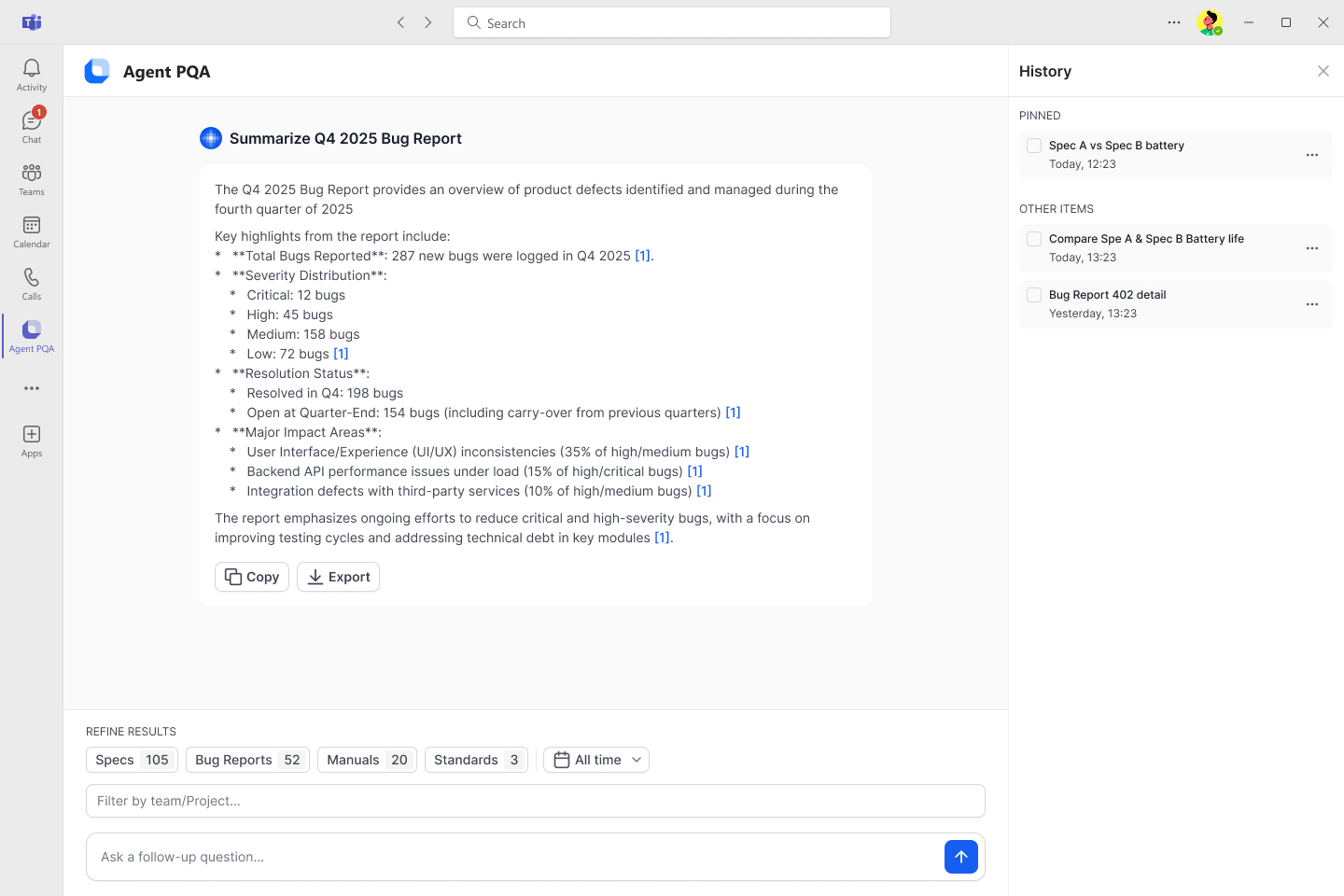
Task: Open Calls from the sidebar
Action: (32, 284)
